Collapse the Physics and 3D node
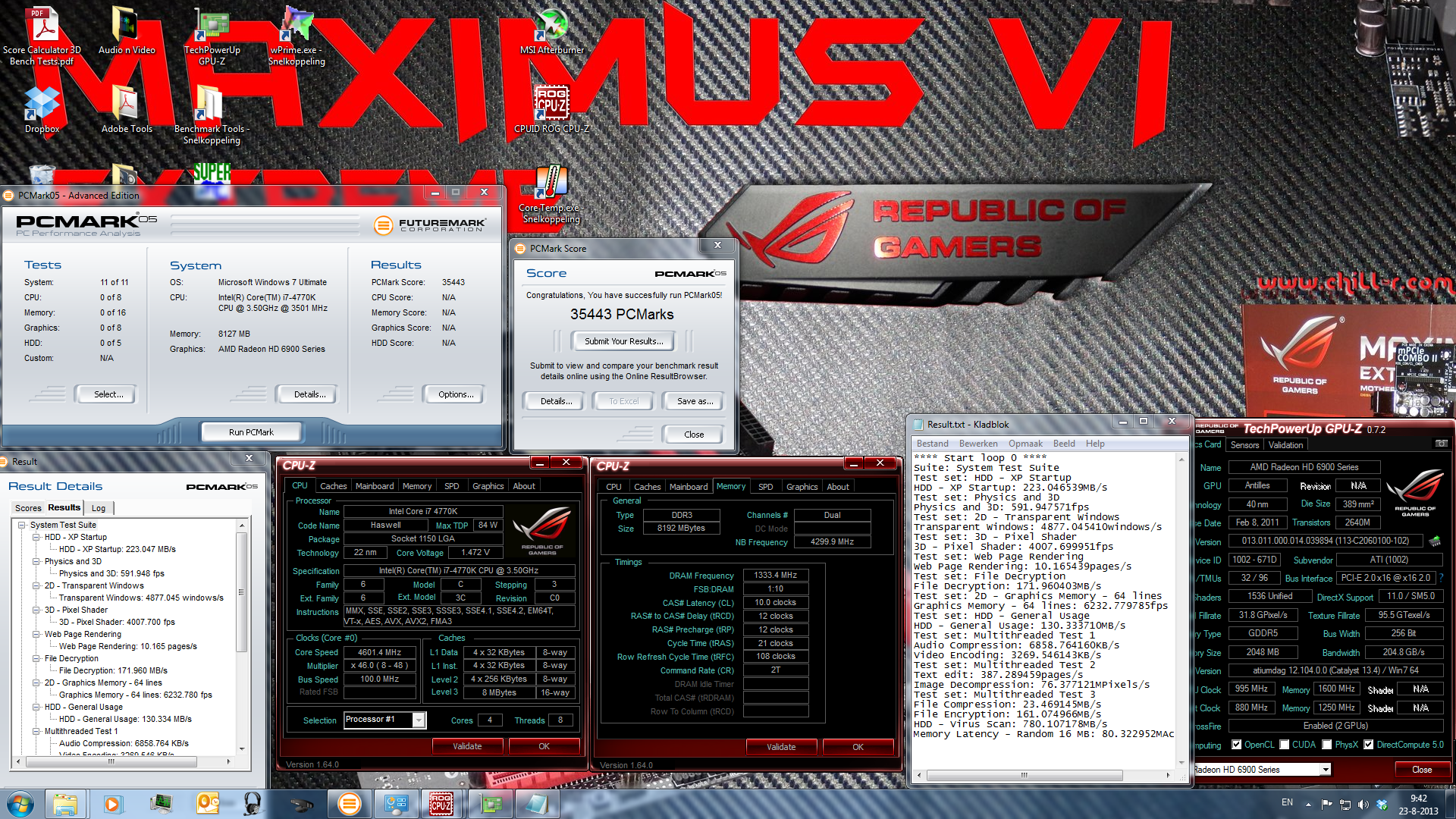This screenshot has width=1456, height=819. [x=36, y=561]
